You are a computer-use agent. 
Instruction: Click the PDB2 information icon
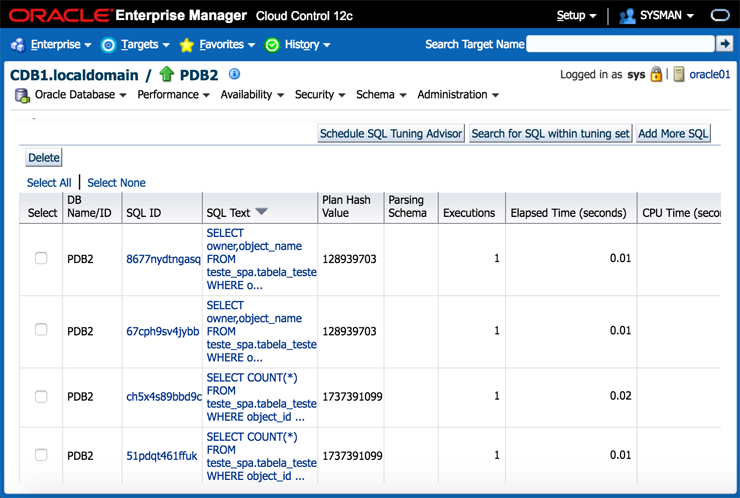click(235, 74)
